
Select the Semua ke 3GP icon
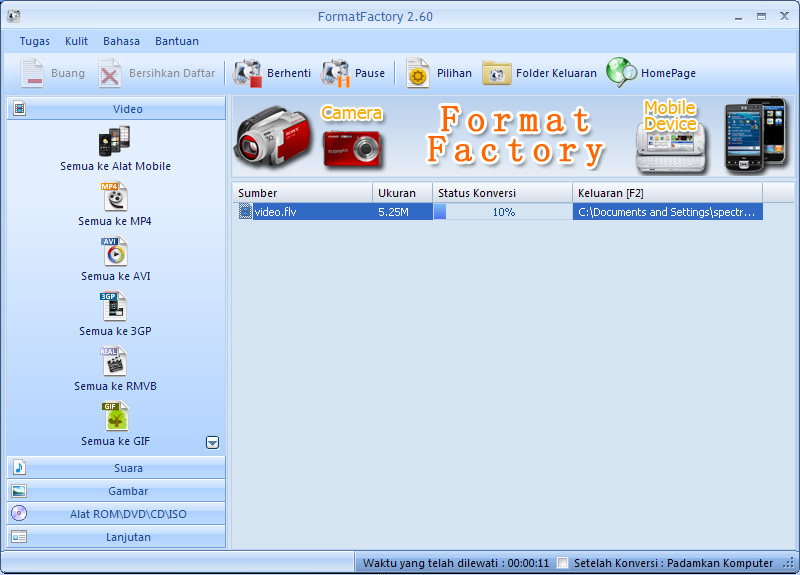point(113,306)
